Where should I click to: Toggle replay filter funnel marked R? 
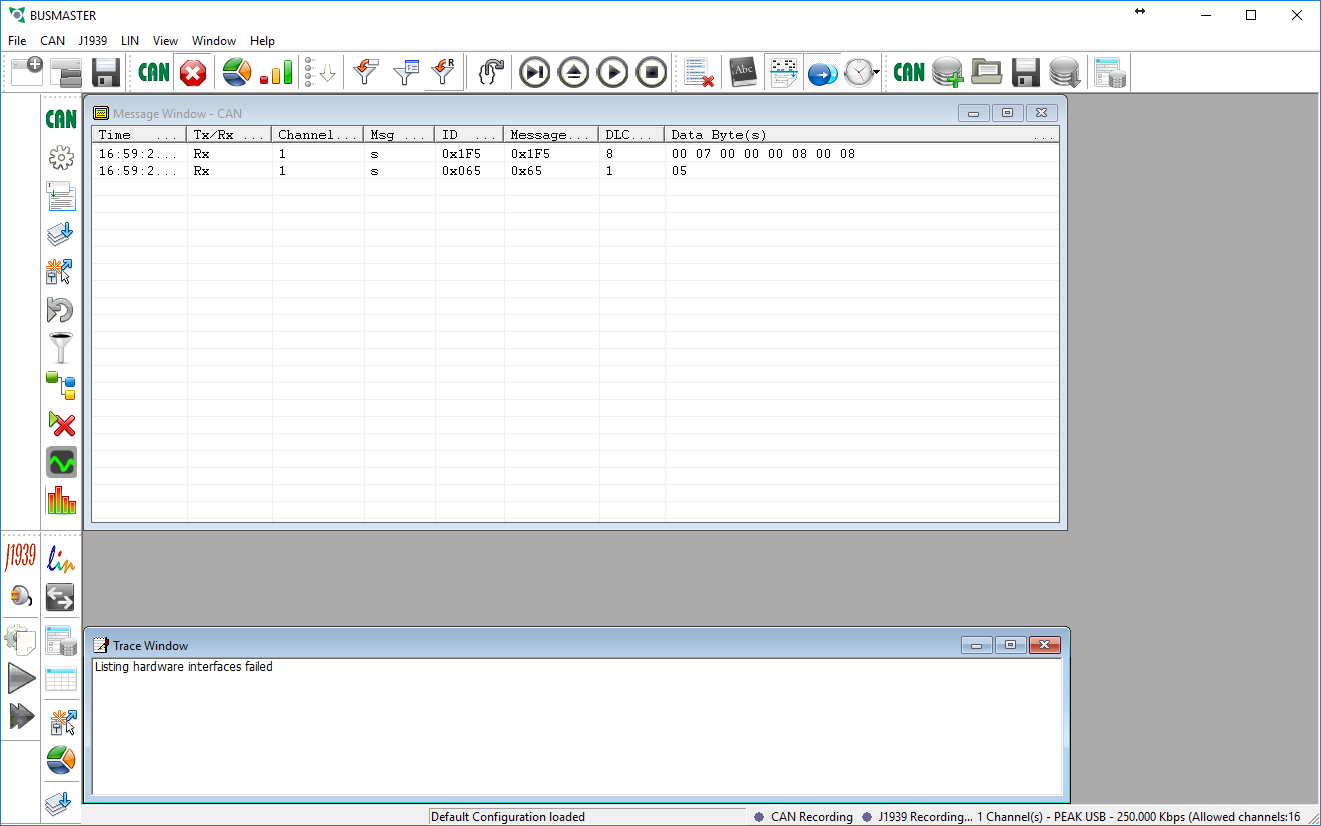(444, 72)
